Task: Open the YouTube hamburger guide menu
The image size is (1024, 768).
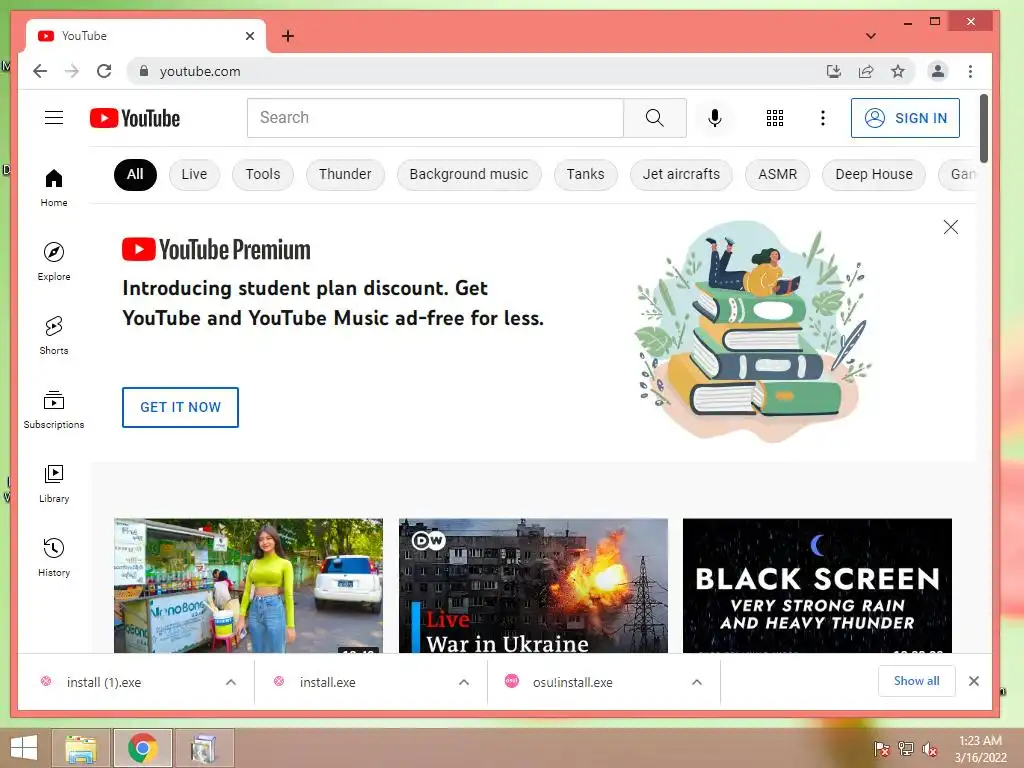Action: coord(54,118)
